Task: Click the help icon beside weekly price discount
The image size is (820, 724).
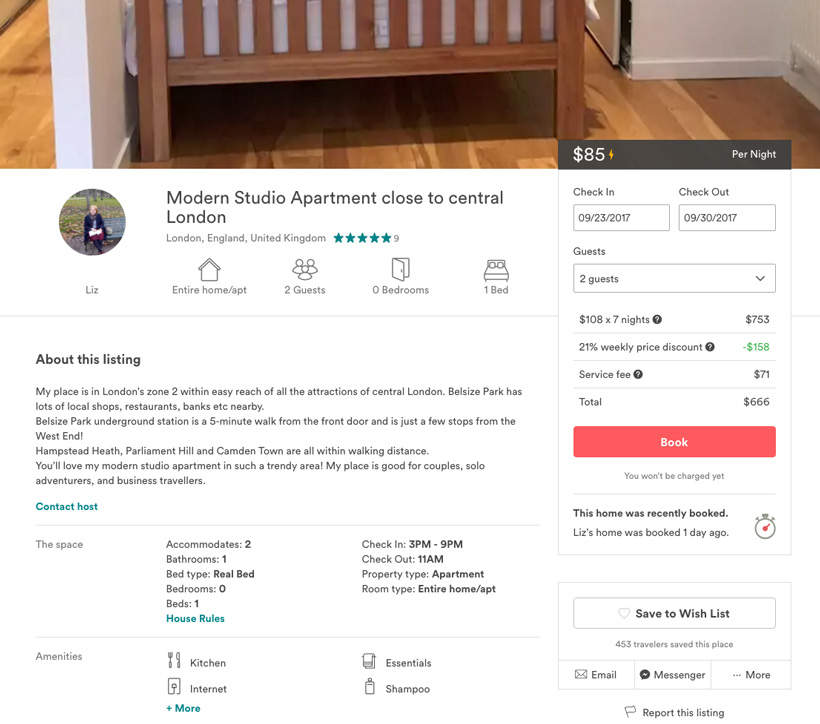Action: [x=710, y=347]
